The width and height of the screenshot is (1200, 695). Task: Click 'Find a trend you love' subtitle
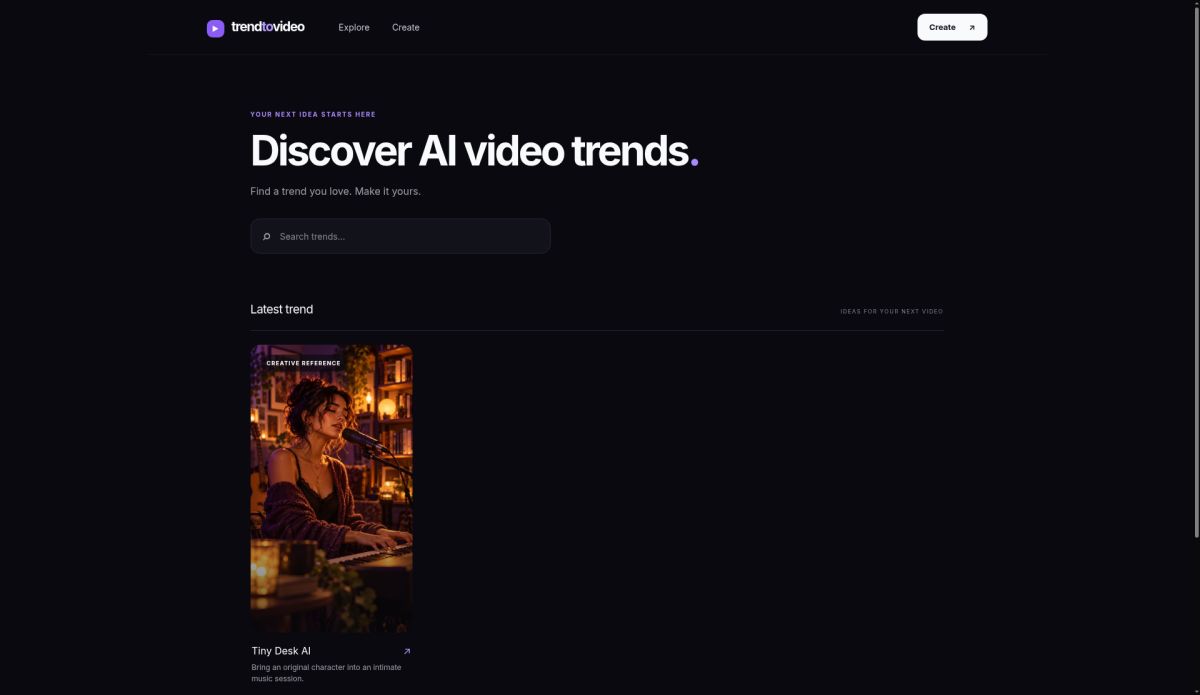coord(335,191)
